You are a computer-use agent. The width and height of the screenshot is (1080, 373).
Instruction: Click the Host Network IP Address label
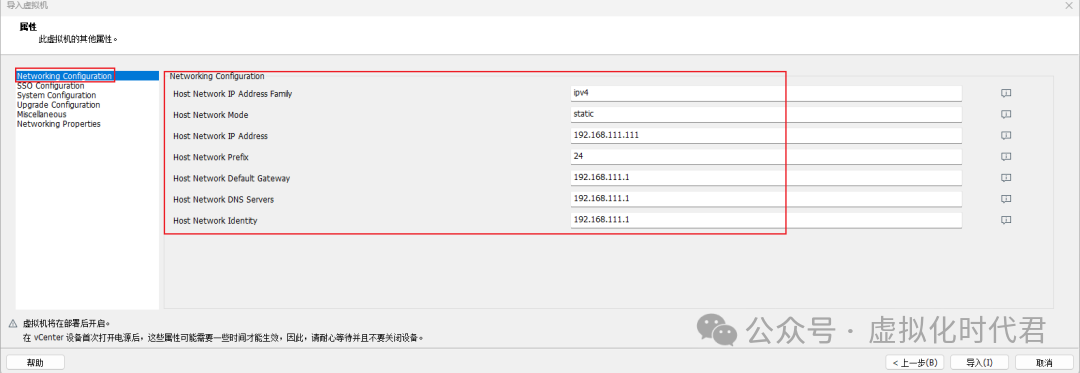pyautogui.click(x=220, y=136)
